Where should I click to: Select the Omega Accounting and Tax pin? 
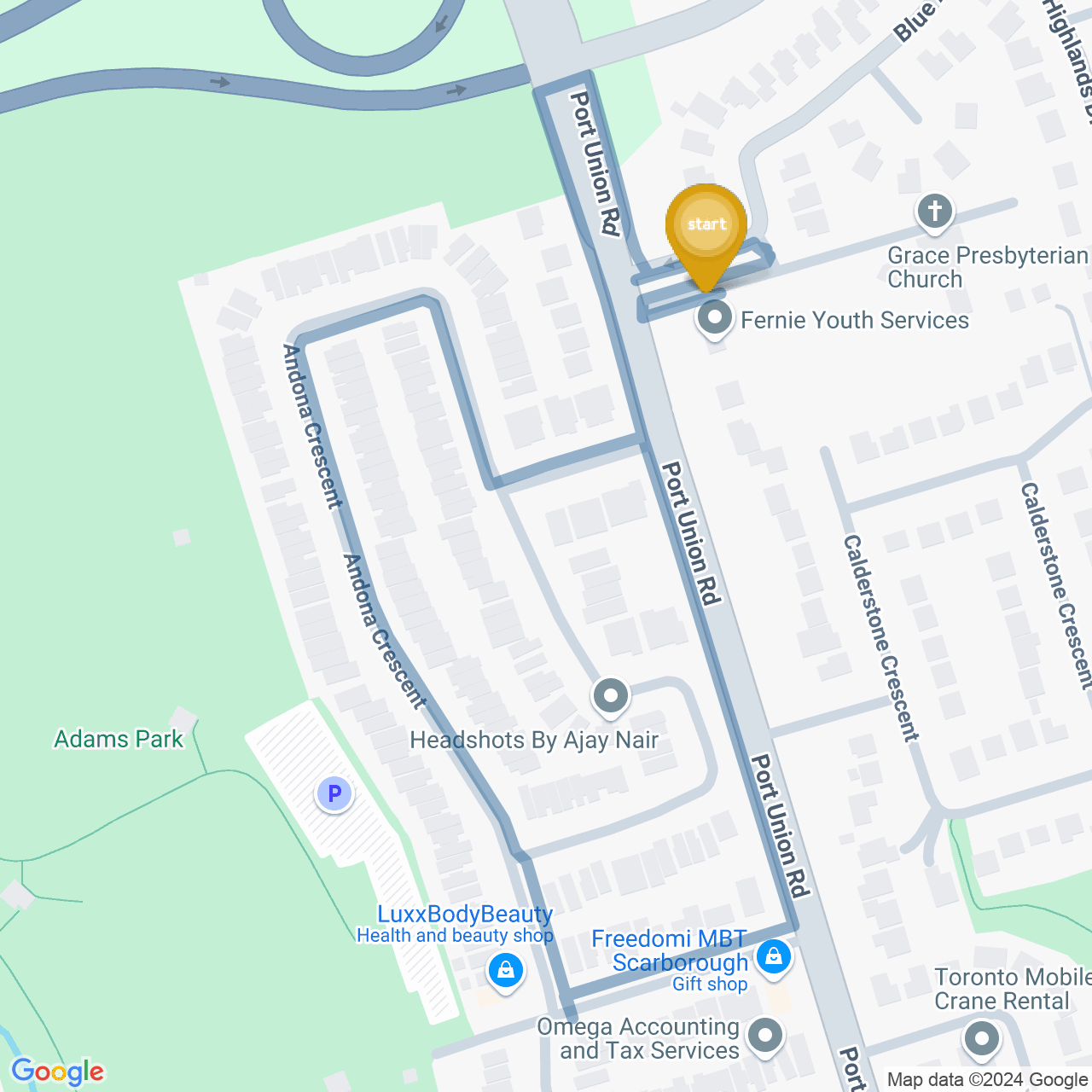click(765, 1037)
